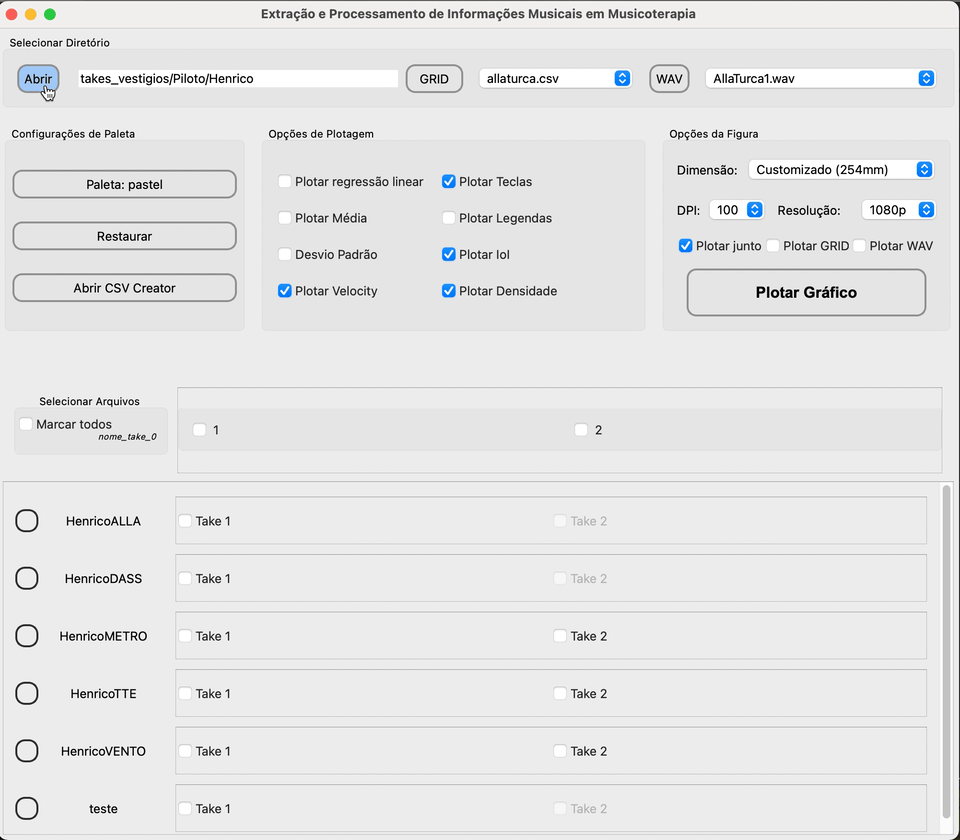960x840 pixels.
Task: Disable the Plotar Velocity checkbox
Action: click(x=285, y=291)
